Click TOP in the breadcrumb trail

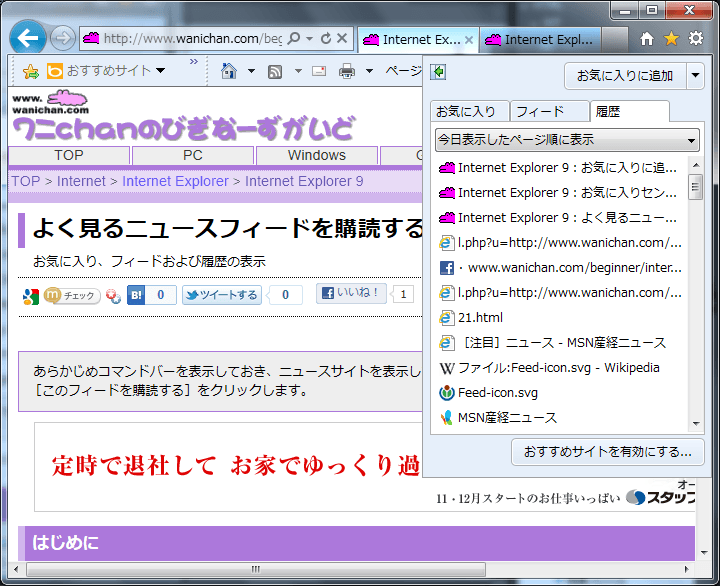click(26, 181)
